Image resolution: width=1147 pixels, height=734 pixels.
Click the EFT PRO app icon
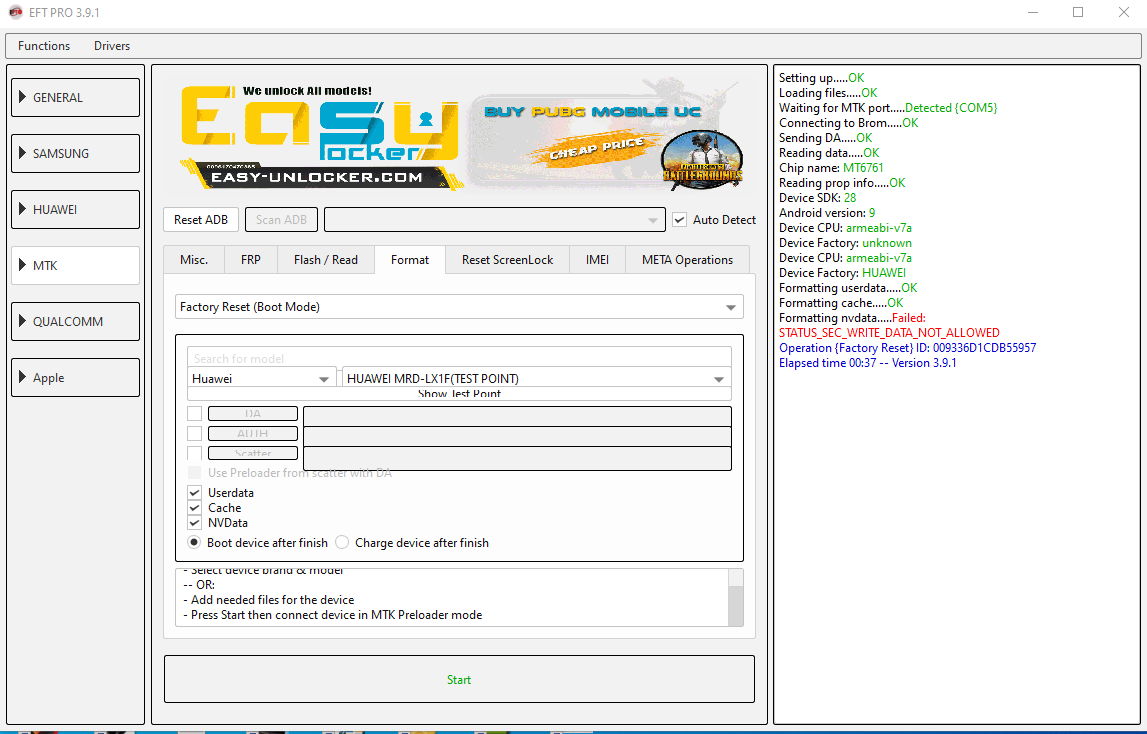15,12
